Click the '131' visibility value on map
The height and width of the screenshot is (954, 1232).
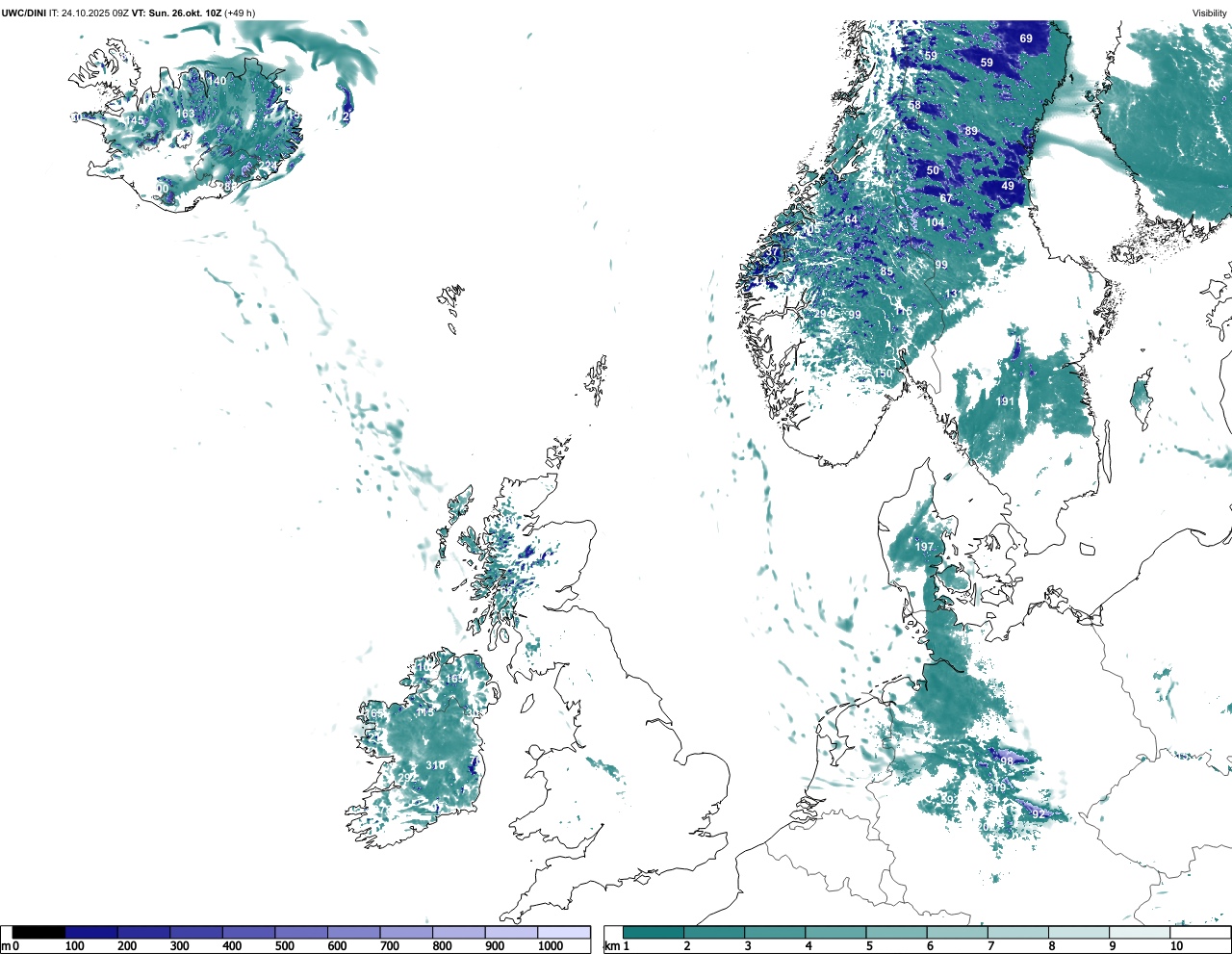click(x=953, y=294)
